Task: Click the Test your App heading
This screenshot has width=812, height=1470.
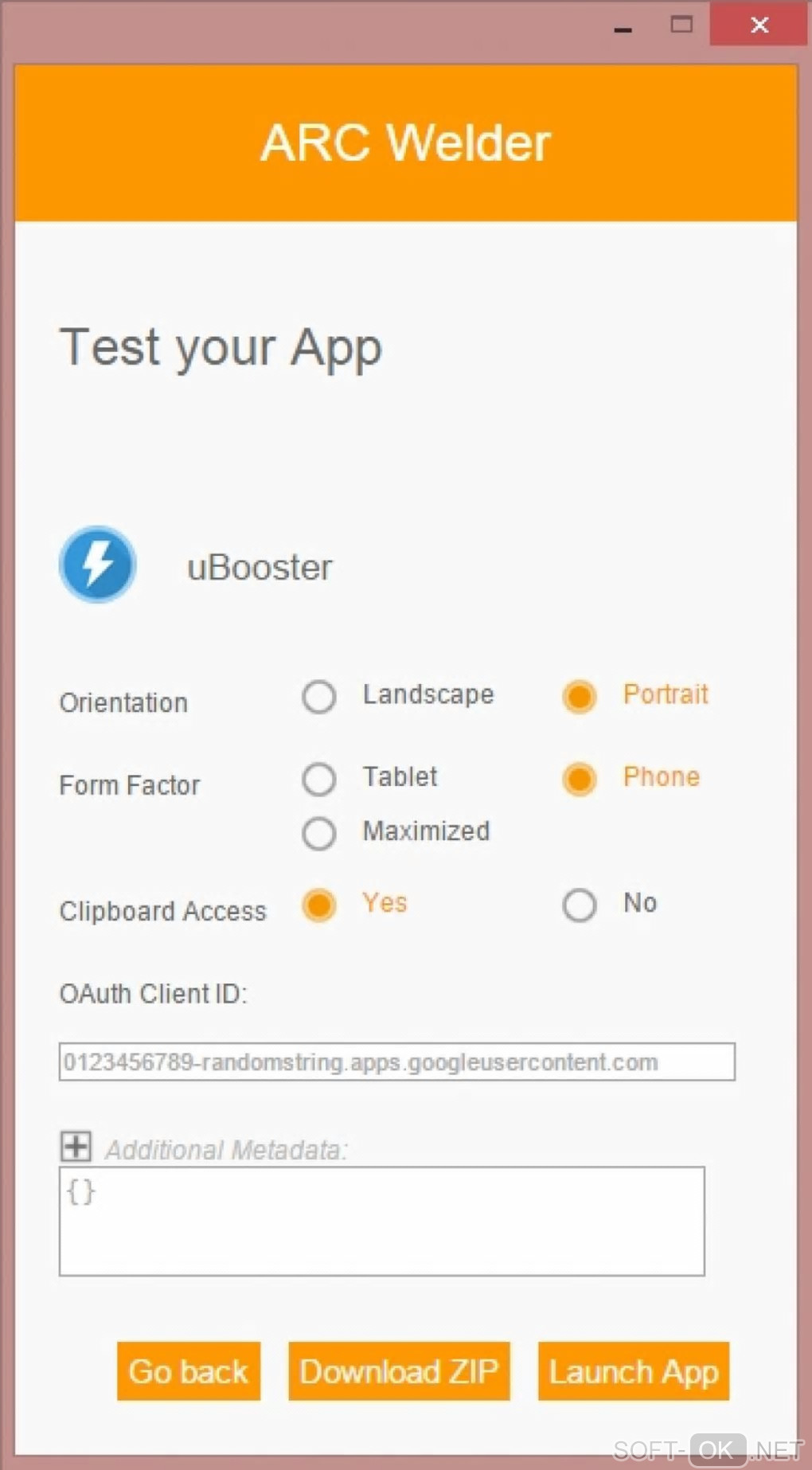Action: [221, 348]
